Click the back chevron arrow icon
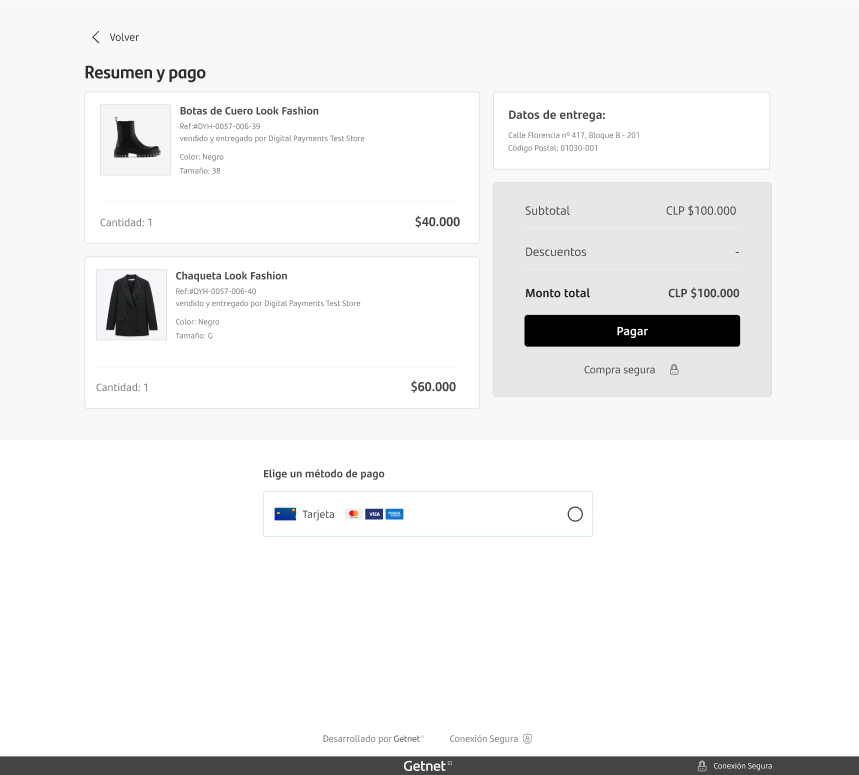 pyautogui.click(x=96, y=37)
